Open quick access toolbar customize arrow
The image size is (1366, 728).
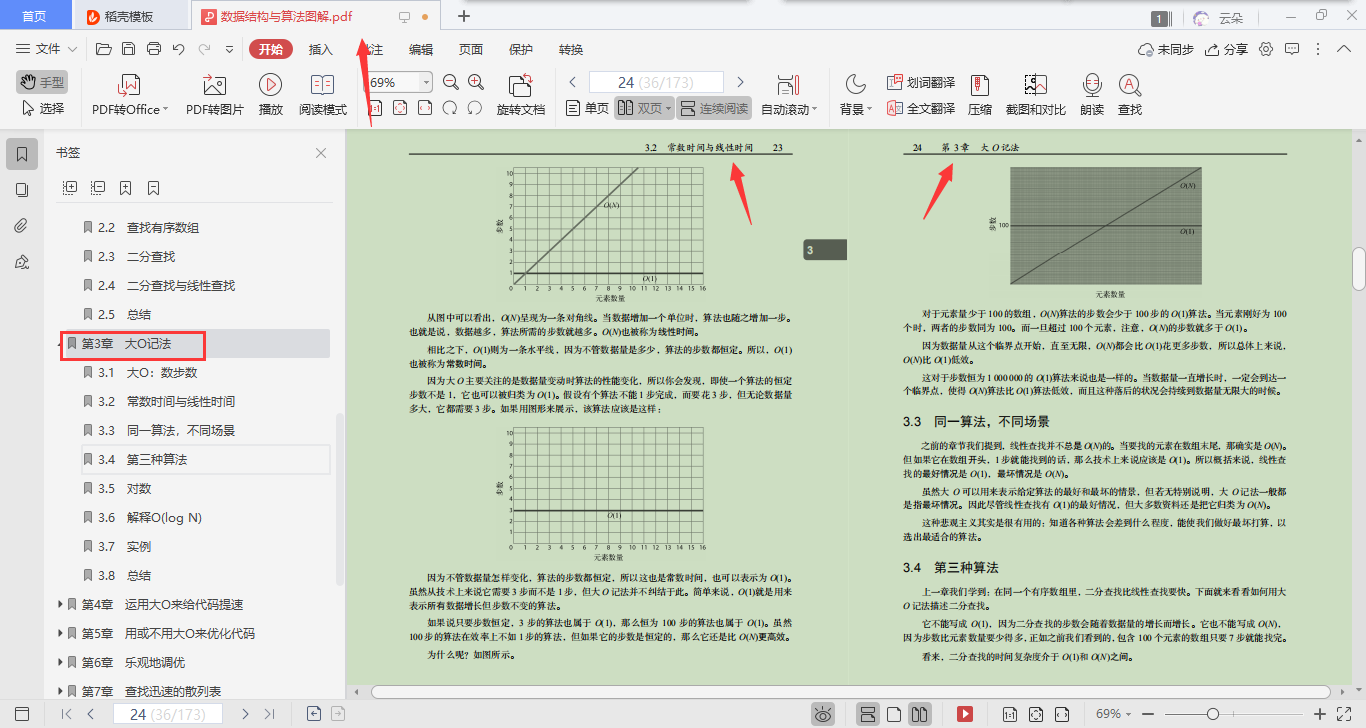pos(229,49)
